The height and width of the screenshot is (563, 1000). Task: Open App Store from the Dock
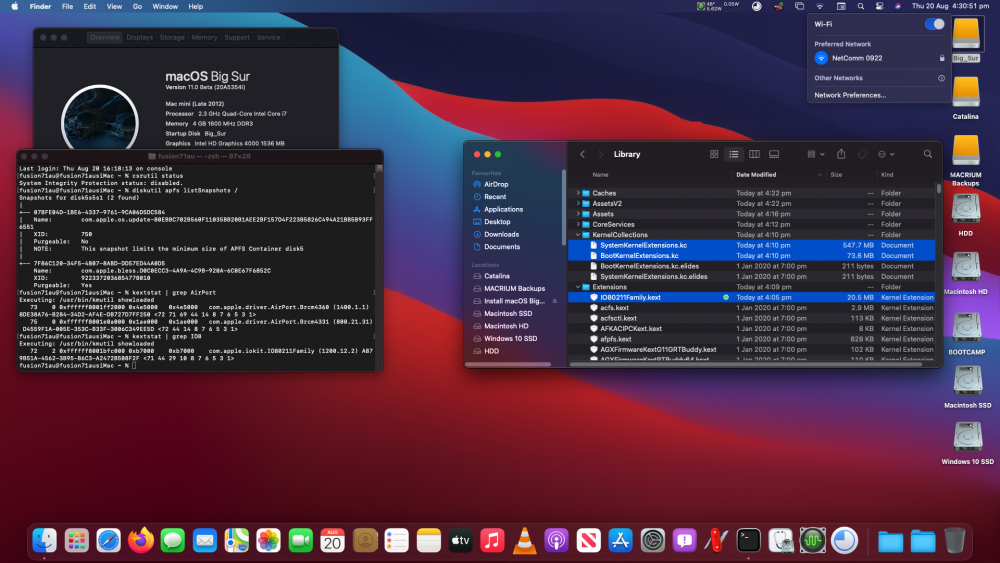pyautogui.click(x=621, y=541)
